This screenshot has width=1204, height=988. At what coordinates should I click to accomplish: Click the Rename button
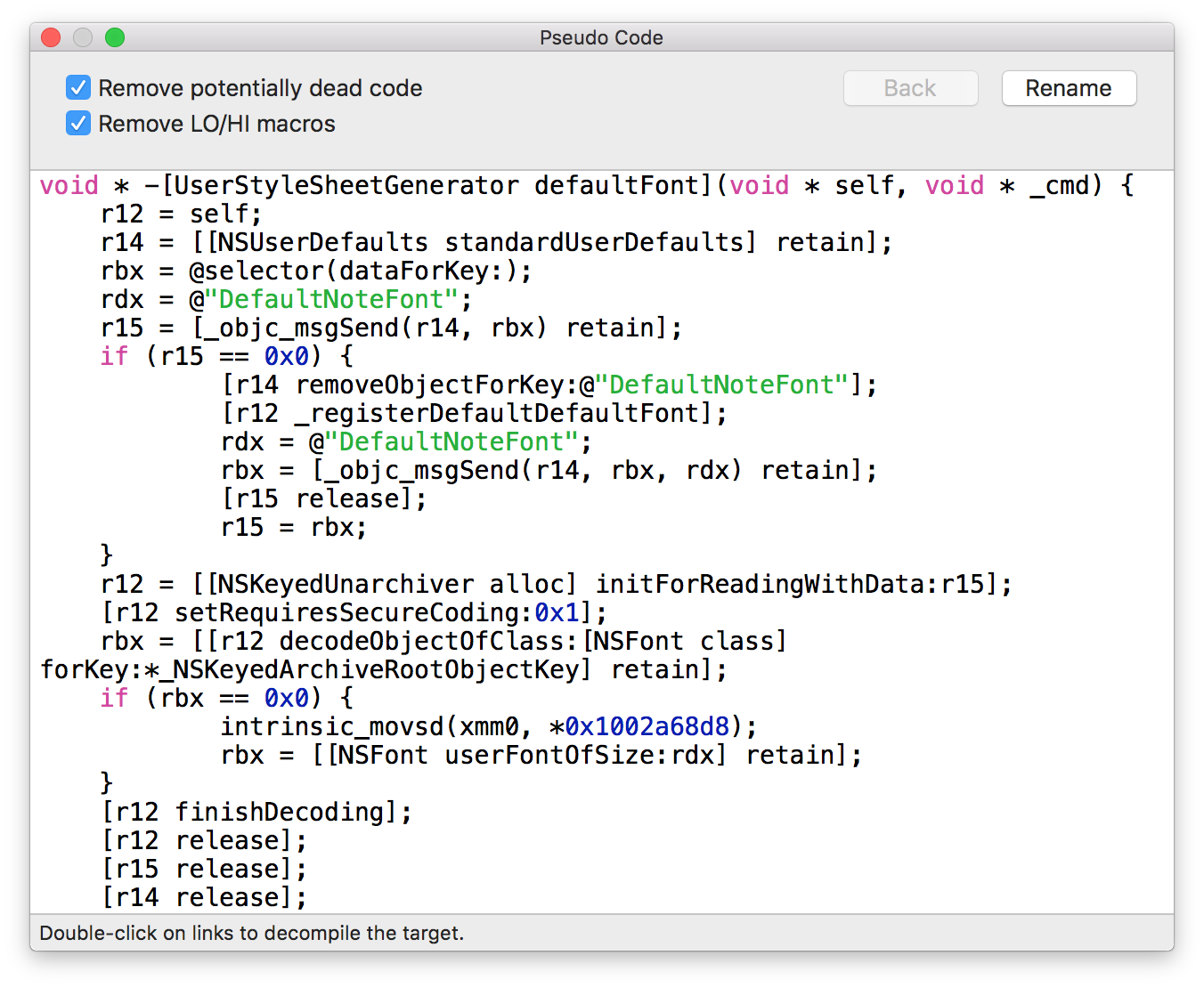(1069, 88)
